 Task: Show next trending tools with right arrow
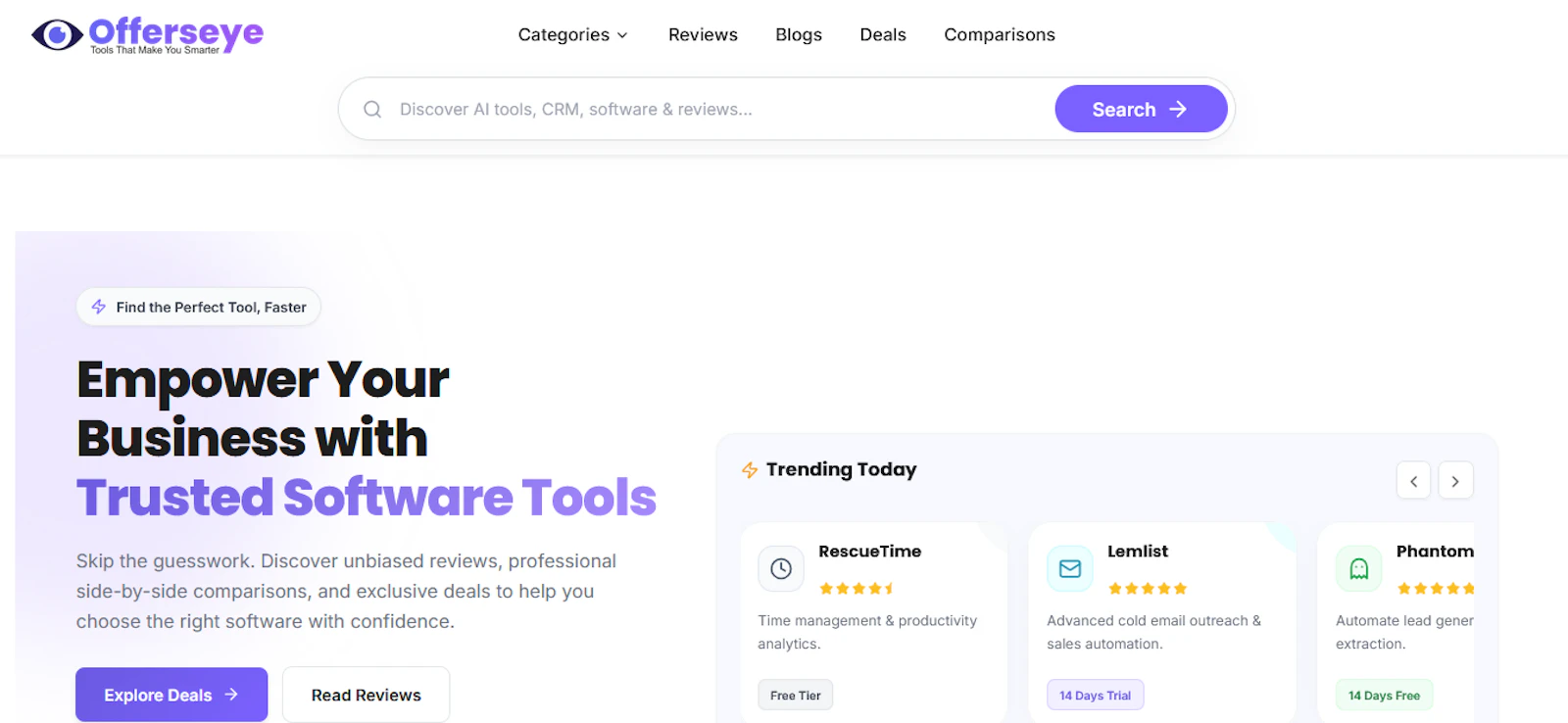point(1455,481)
